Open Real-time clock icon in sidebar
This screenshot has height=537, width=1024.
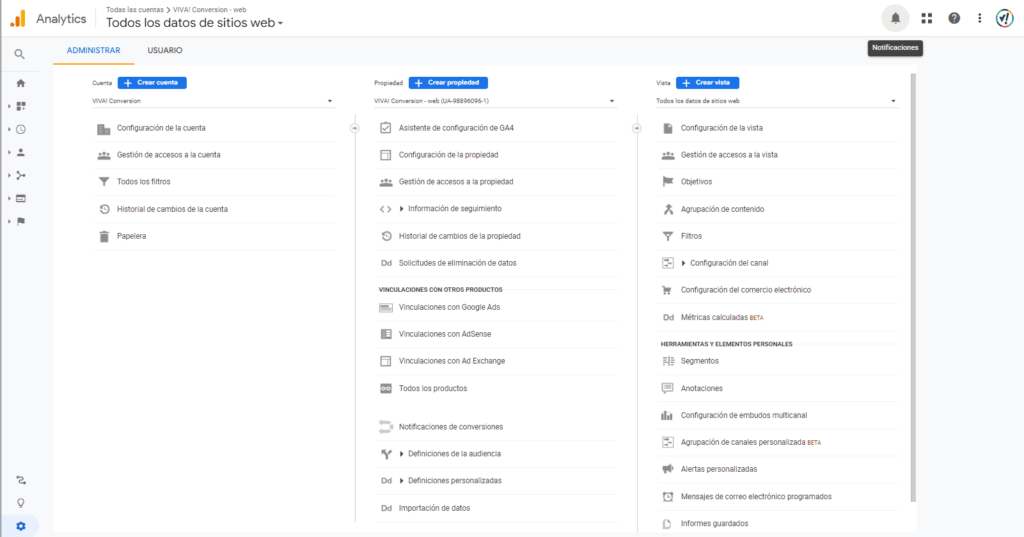[x=21, y=129]
